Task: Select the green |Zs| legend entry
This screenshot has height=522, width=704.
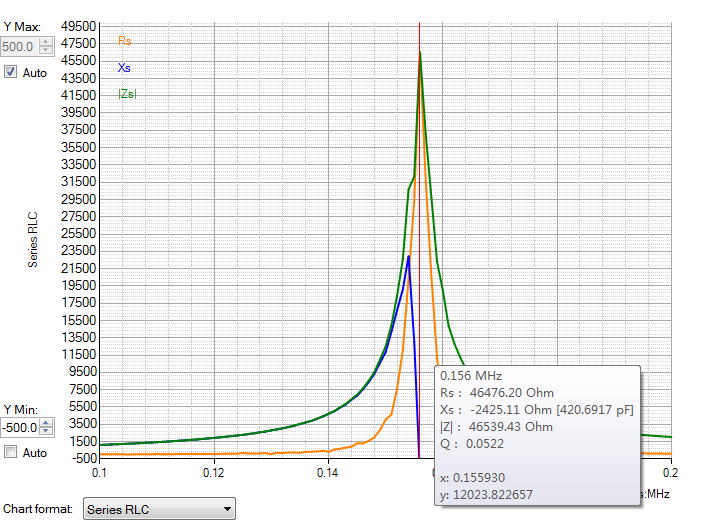Action: pos(127,94)
